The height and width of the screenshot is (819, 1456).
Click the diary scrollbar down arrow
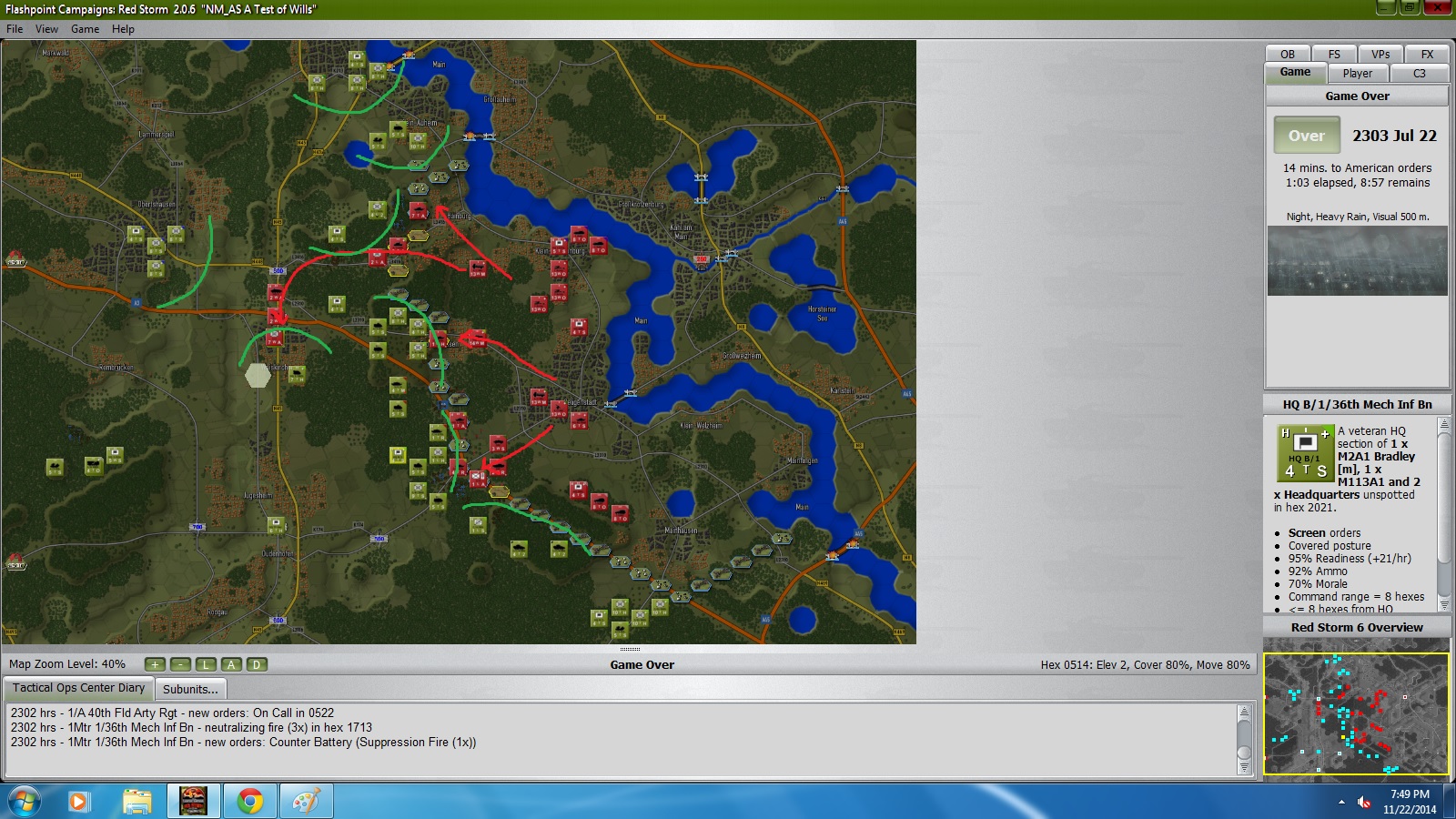point(1244,768)
